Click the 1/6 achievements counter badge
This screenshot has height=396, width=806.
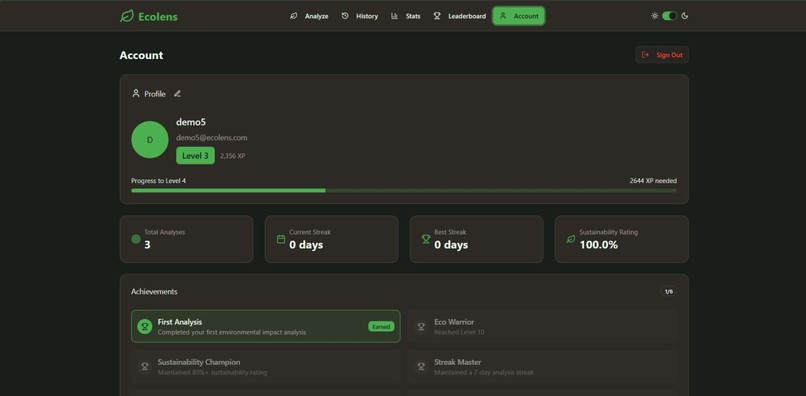669,292
